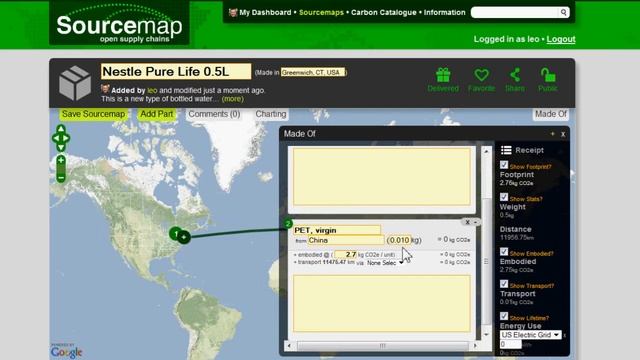Click the PET, virgin name field

tap(337, 230)
